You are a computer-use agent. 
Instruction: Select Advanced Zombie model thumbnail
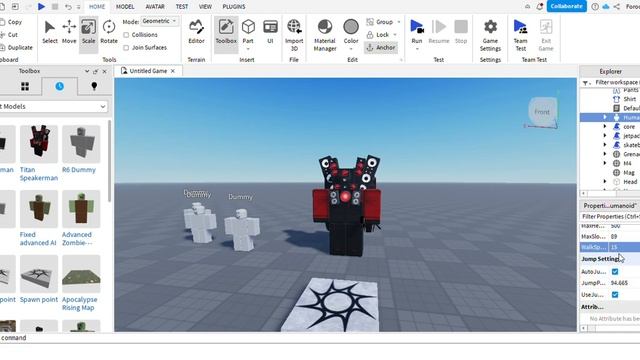pos(81,209)
